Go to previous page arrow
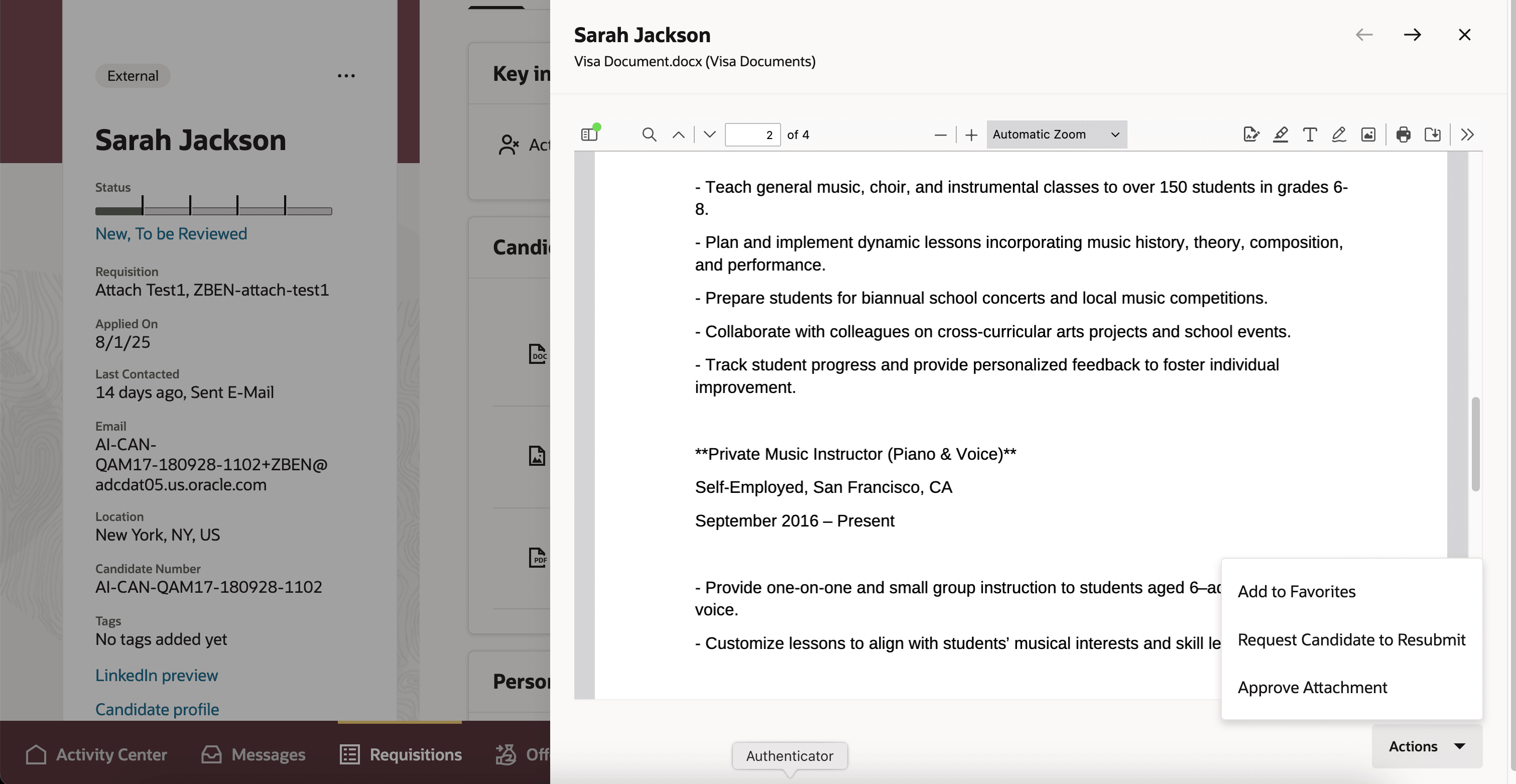Viewport: 1516px width, 784px height. click(679, 135)
